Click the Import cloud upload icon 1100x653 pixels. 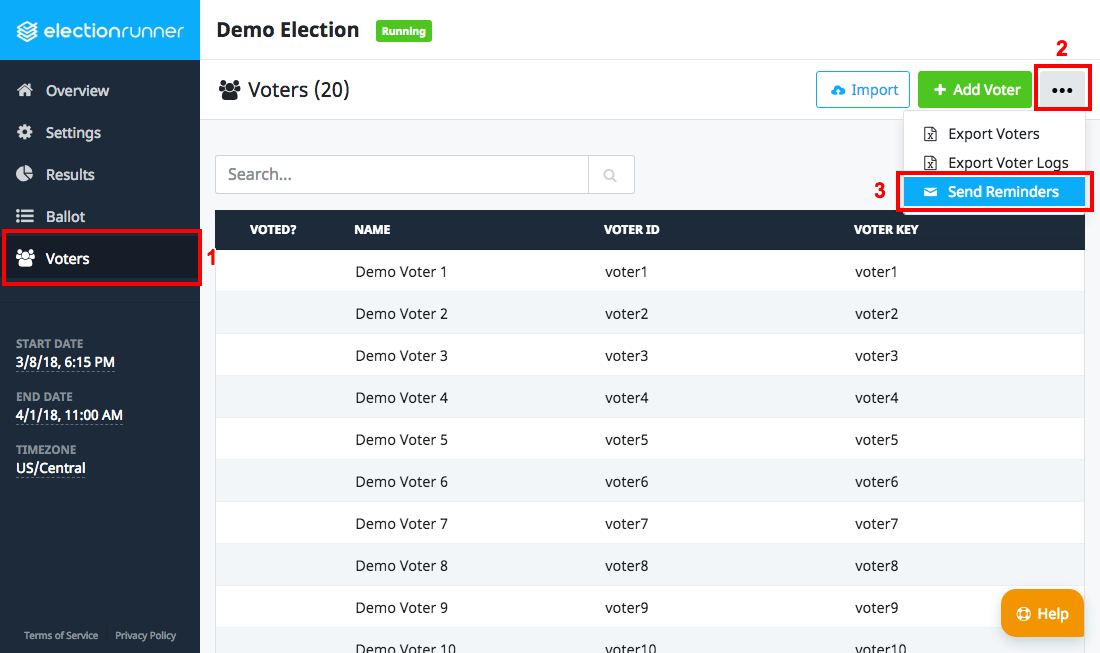point(838,90)
